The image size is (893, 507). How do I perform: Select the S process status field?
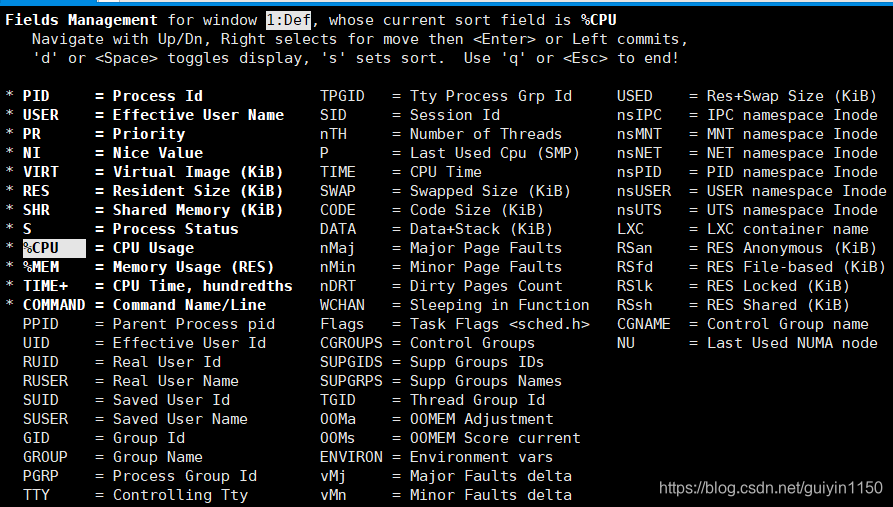click(x=27, y=229)
